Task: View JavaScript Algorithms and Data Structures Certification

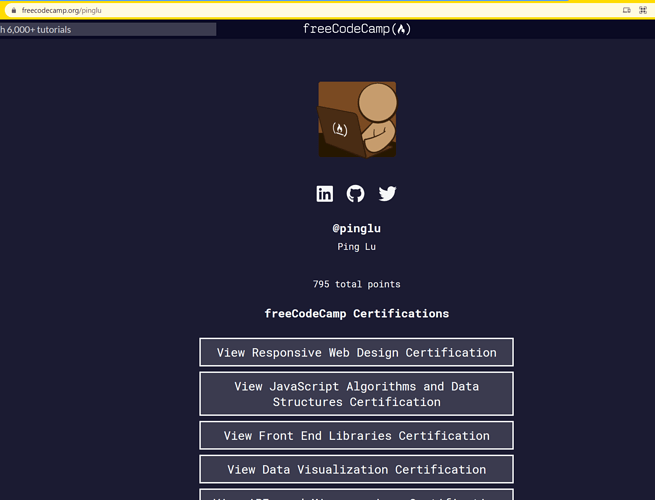Action: [356, 394]
